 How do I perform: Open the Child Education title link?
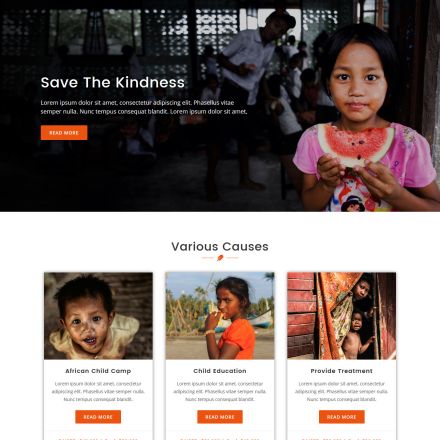point(220,371)
